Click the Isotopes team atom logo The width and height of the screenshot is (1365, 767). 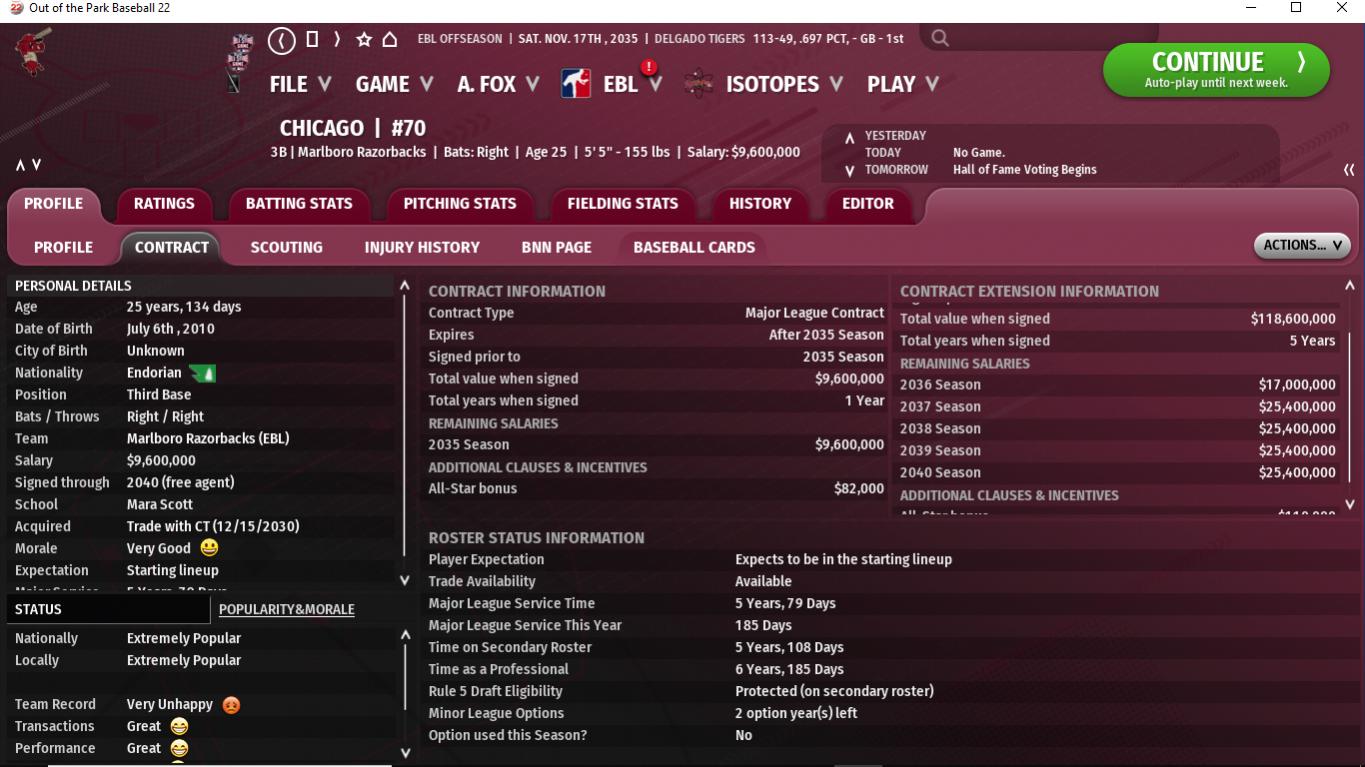[699, 84]
